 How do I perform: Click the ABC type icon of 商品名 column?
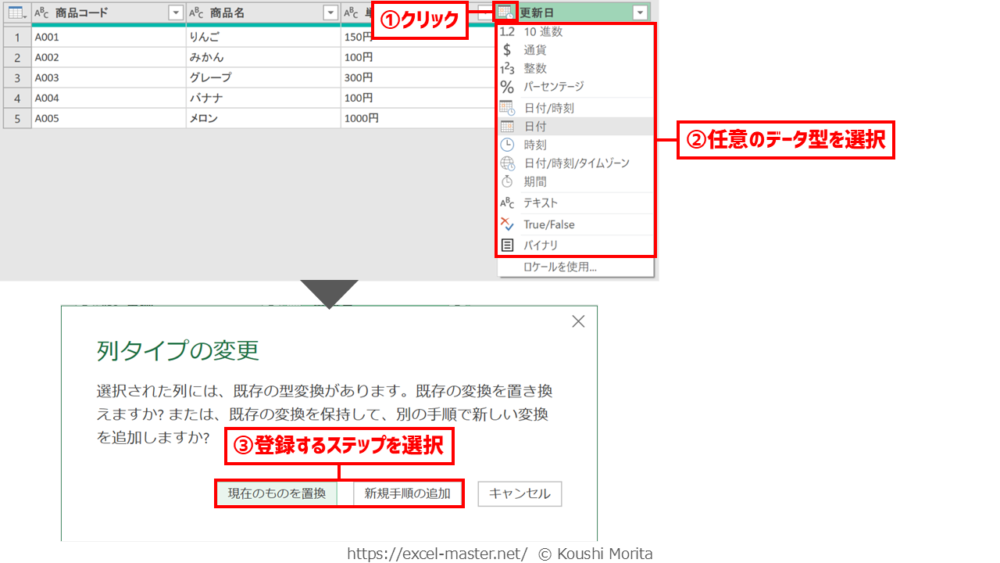point(196,13)
